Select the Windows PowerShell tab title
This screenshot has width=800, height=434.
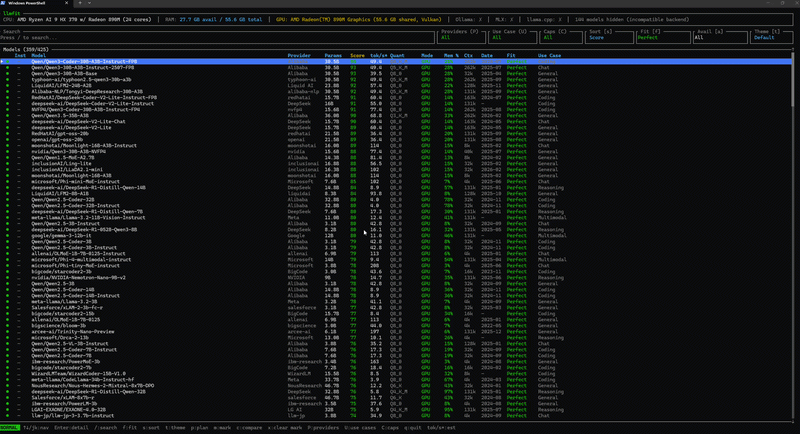pos(27,3)
